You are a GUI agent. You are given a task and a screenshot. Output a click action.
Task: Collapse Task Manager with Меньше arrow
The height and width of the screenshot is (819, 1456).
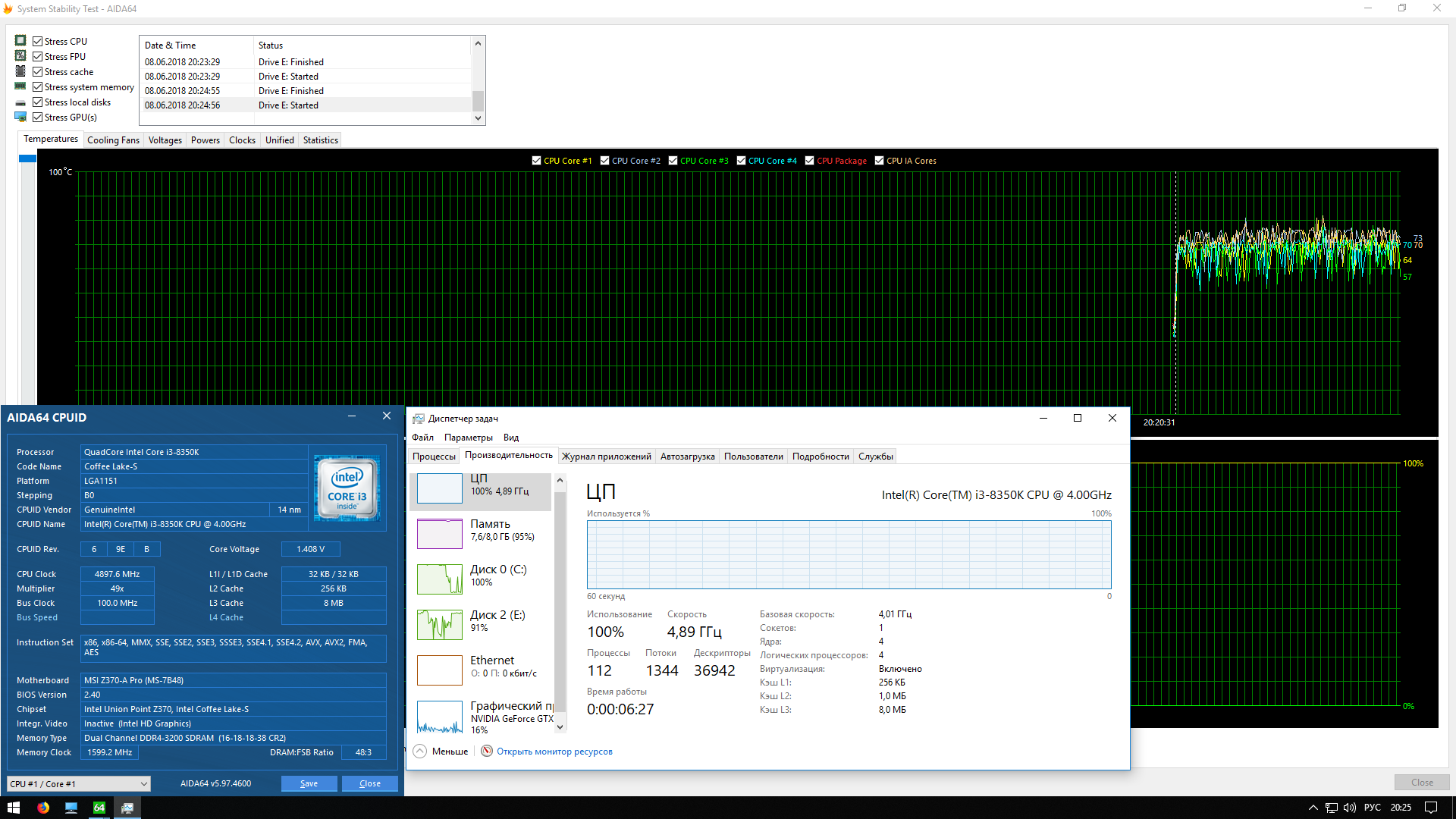coord(420,752)
